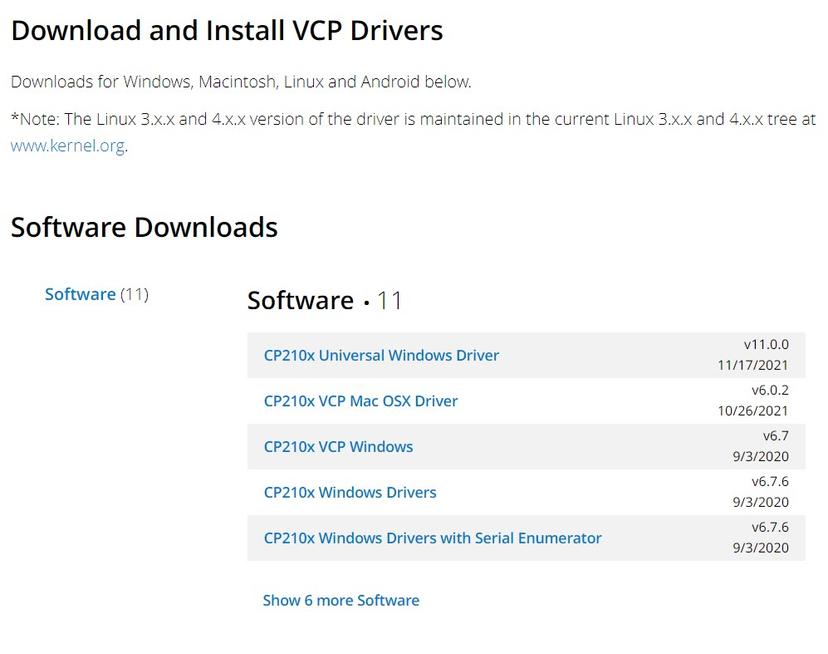Click the v6.0.2 version label

(769, 390)
